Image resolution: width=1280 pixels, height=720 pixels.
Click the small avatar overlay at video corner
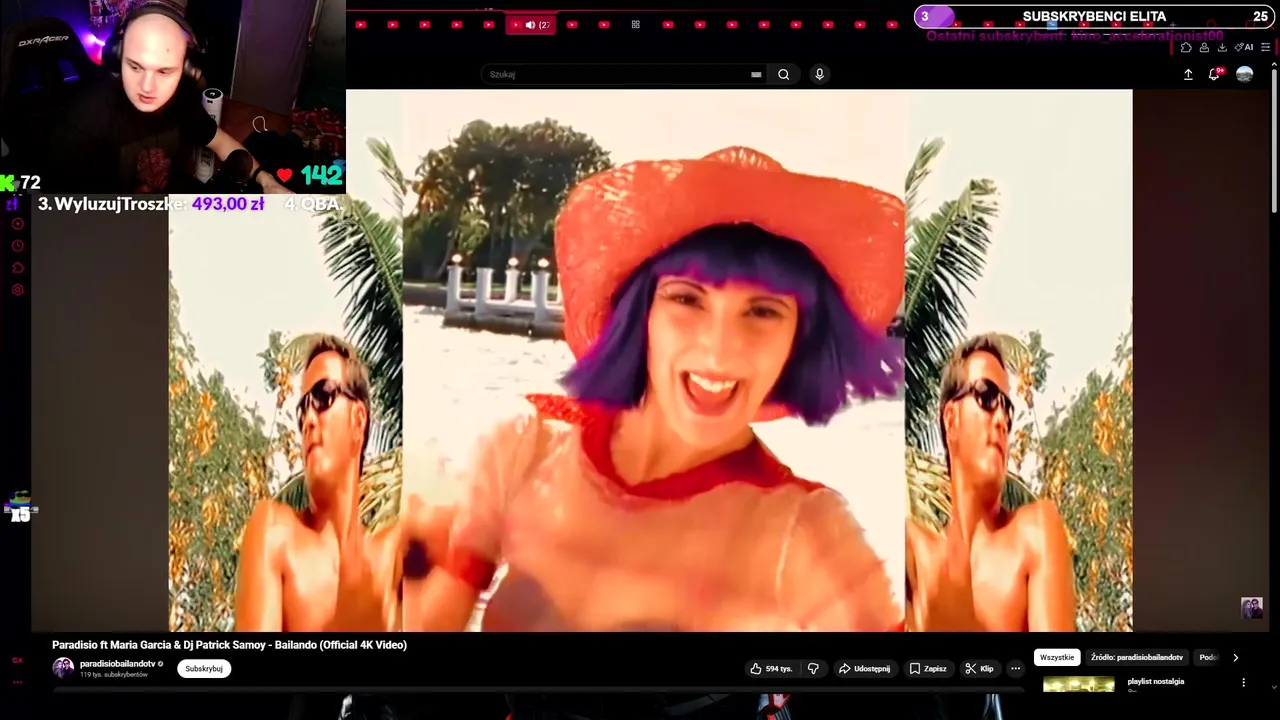click(x=1251, y=607)
